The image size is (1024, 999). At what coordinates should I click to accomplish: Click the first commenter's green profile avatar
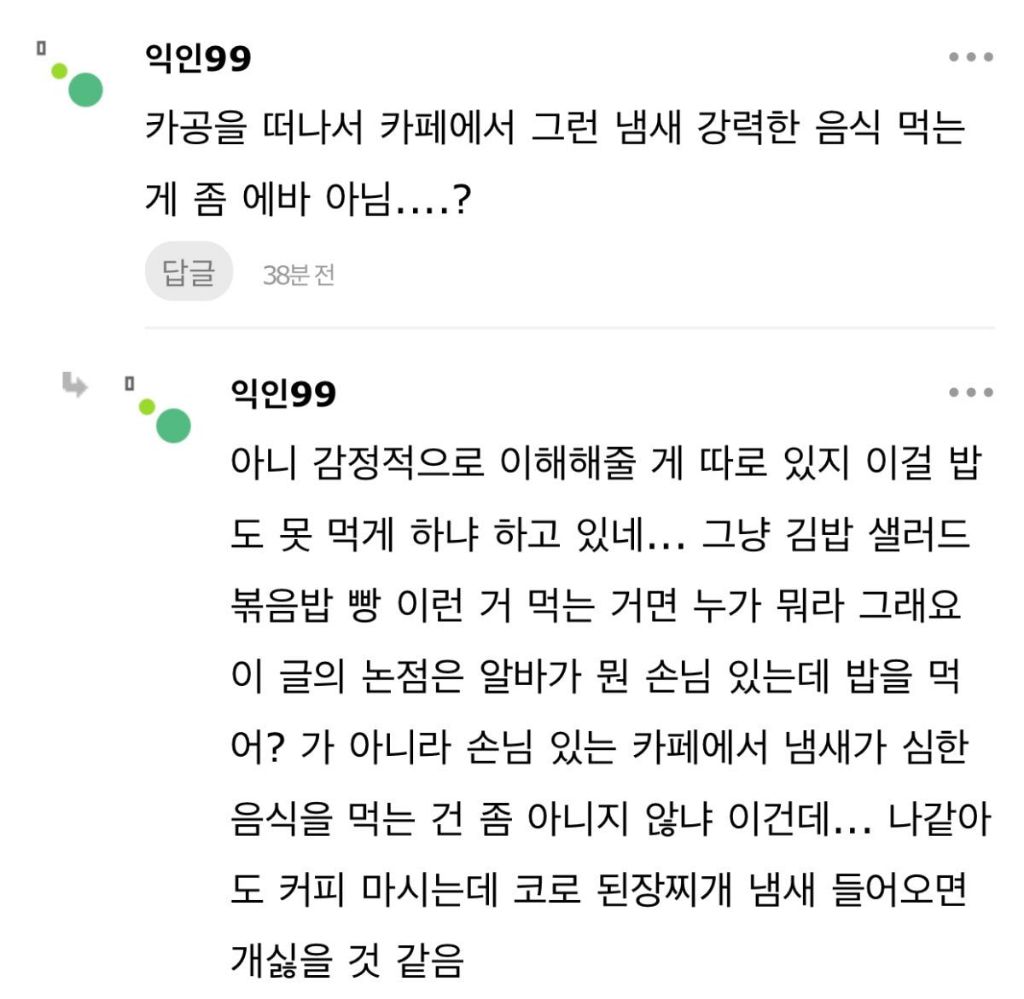point(84,89)
